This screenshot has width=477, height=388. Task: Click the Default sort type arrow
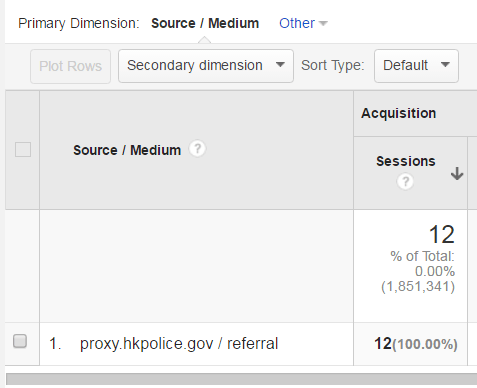pyautogui.click(x=445, y=64)
